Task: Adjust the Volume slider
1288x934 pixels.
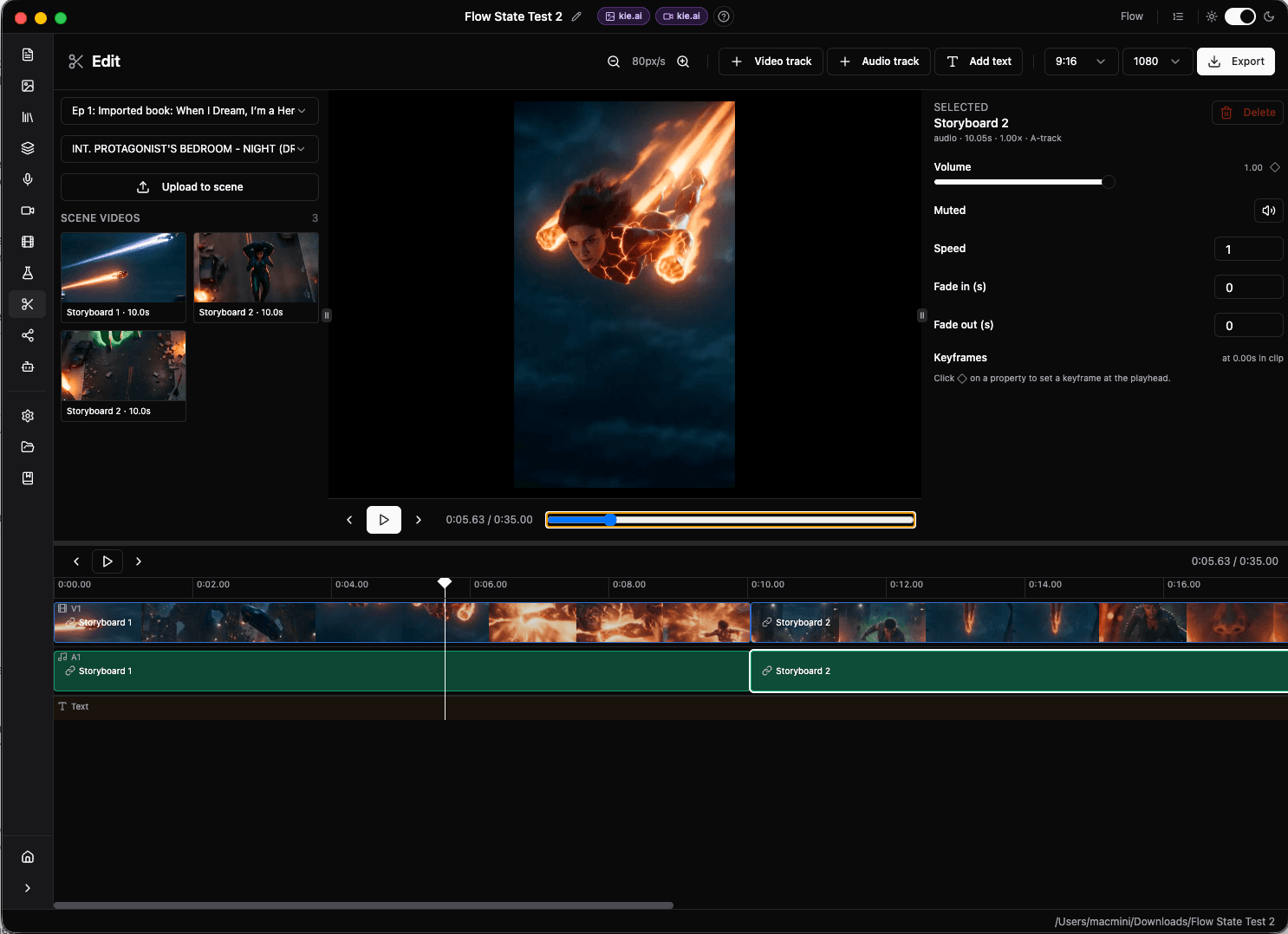Action: [1024, 182]
